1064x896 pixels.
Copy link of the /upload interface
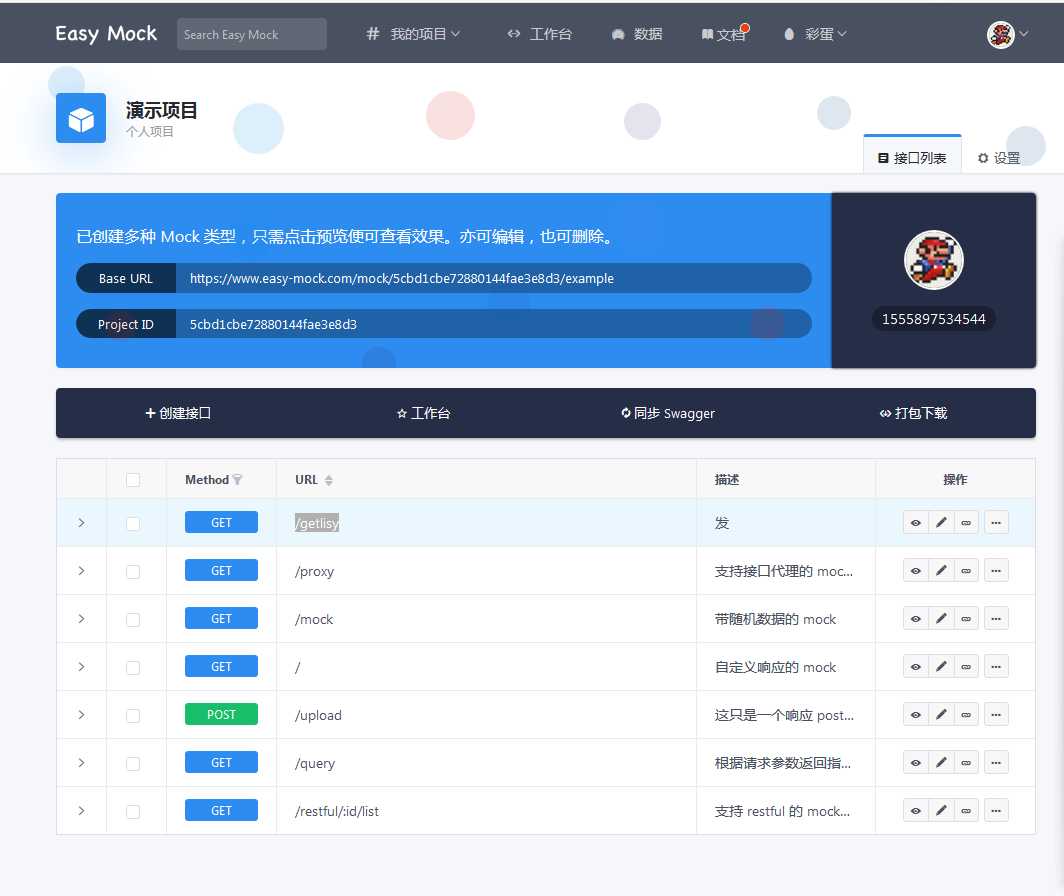pyautogui.click(x=966, y=715)
